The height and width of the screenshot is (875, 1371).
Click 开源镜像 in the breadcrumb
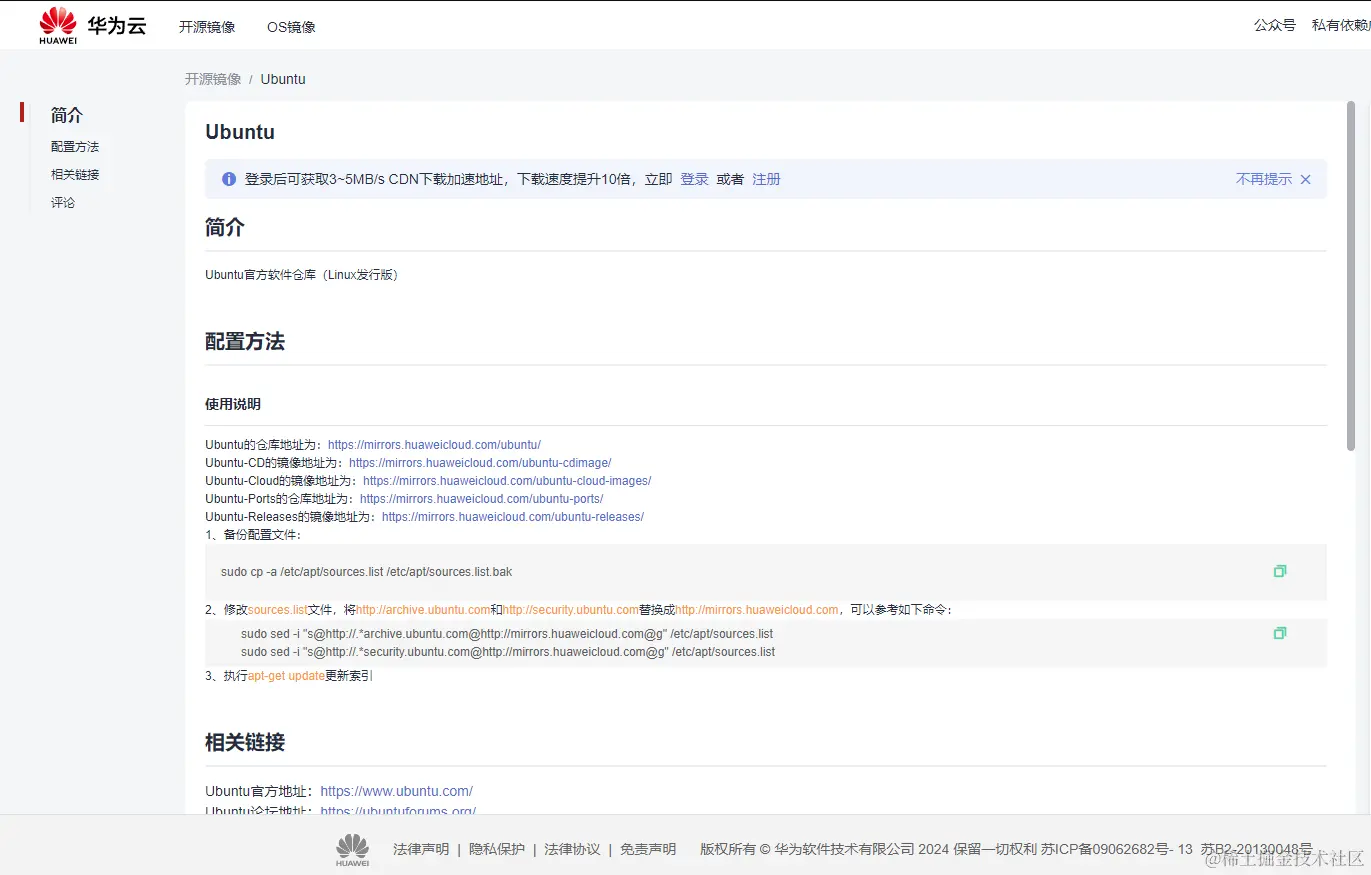212,78
